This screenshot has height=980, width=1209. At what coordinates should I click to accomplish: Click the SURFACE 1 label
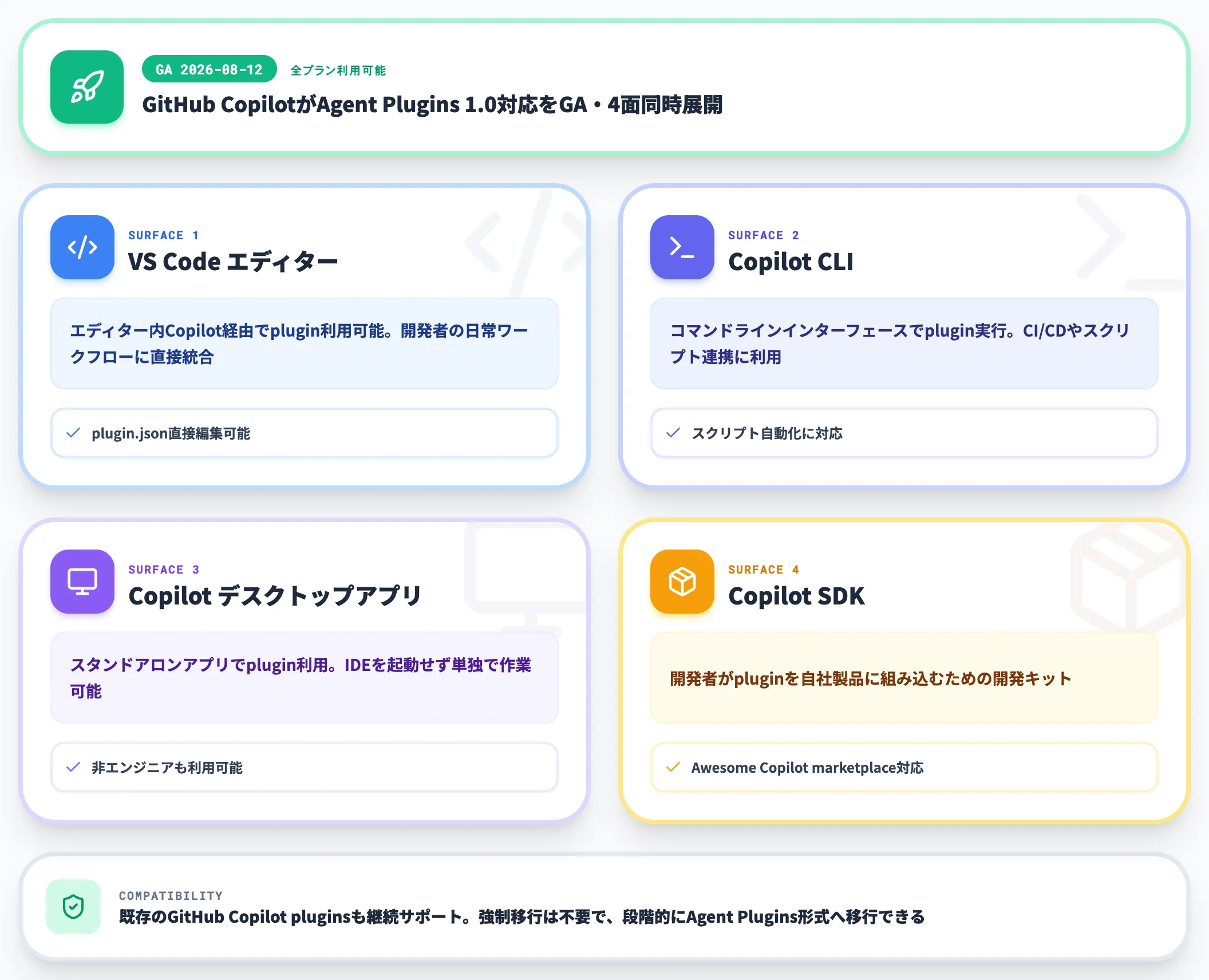click(163, 235)
